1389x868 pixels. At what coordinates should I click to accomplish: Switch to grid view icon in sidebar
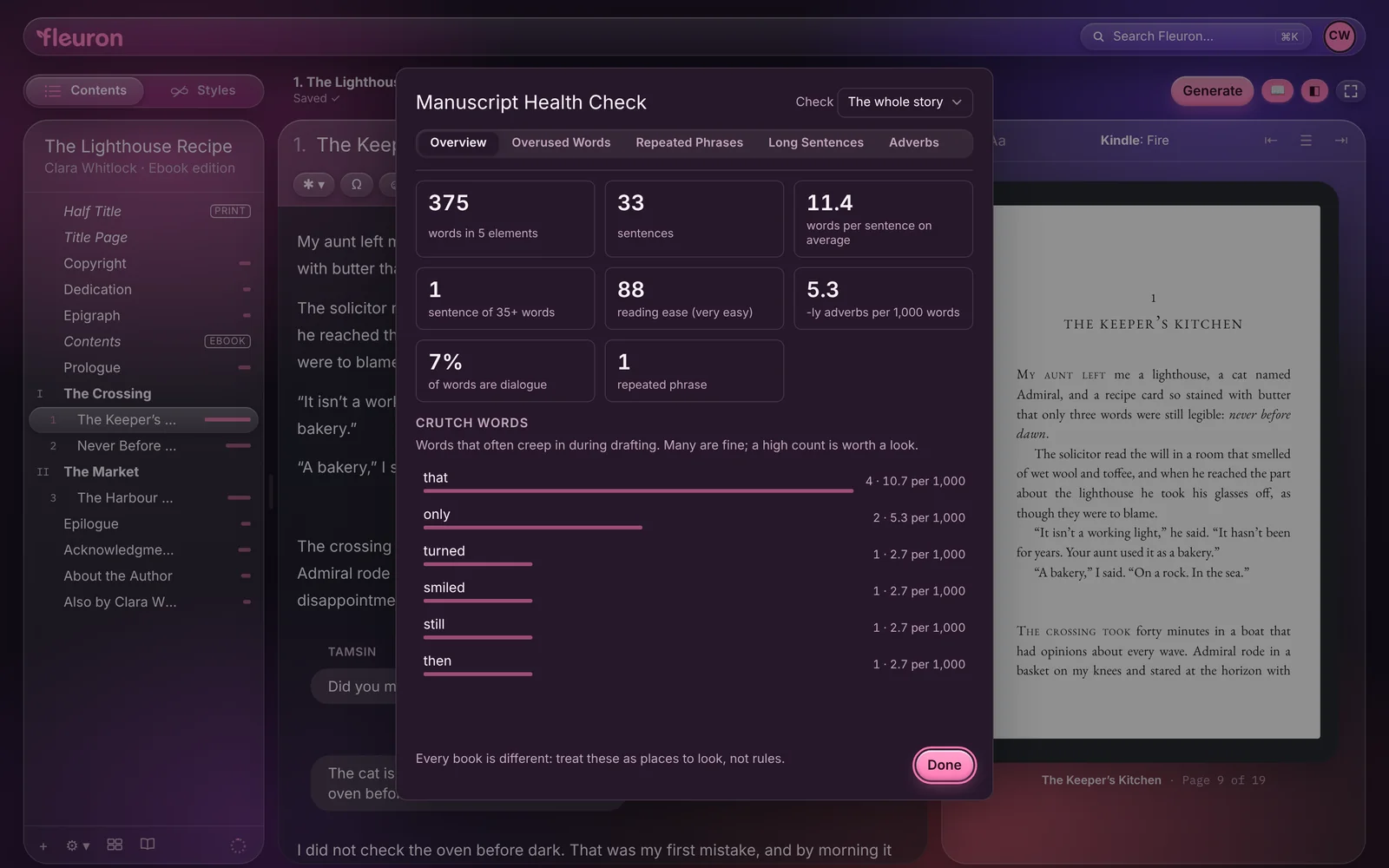(x=115, y=845)
